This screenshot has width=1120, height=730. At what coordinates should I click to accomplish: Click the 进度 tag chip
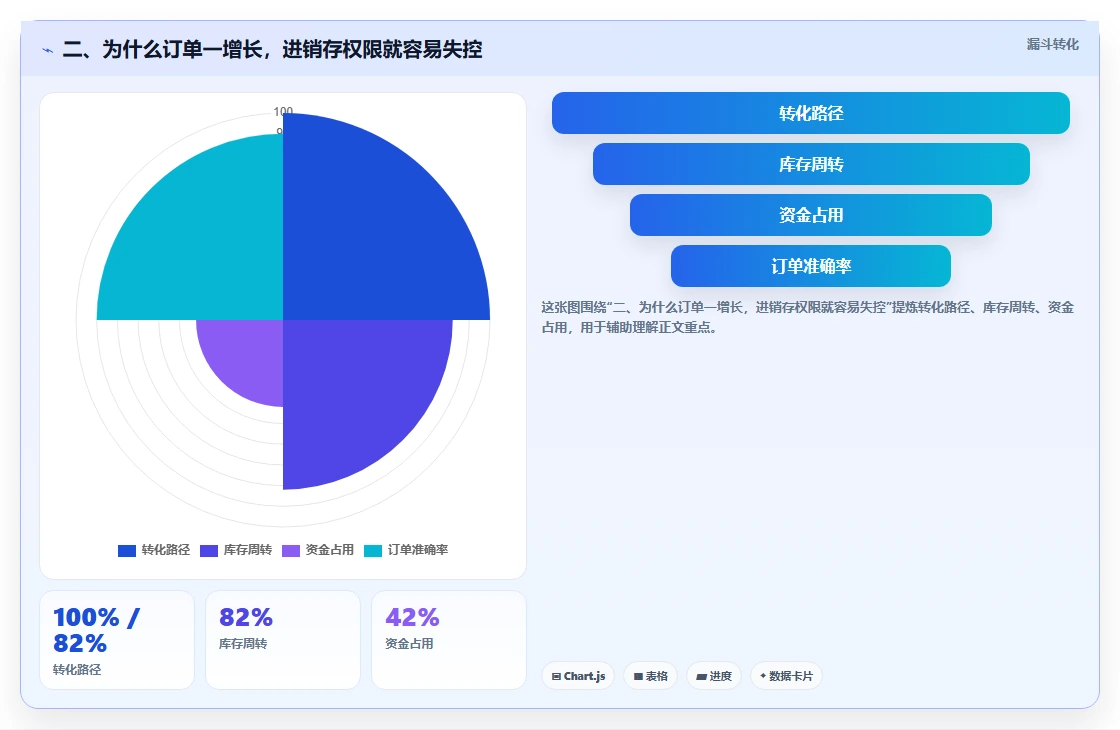pyautogui.click(x=714, y=676)
